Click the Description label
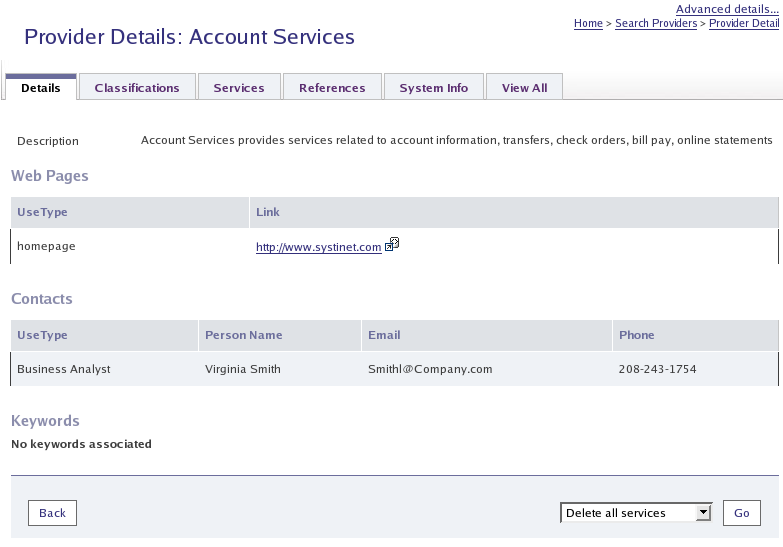This screenshot has width=783, height=547. click(47, 141)
